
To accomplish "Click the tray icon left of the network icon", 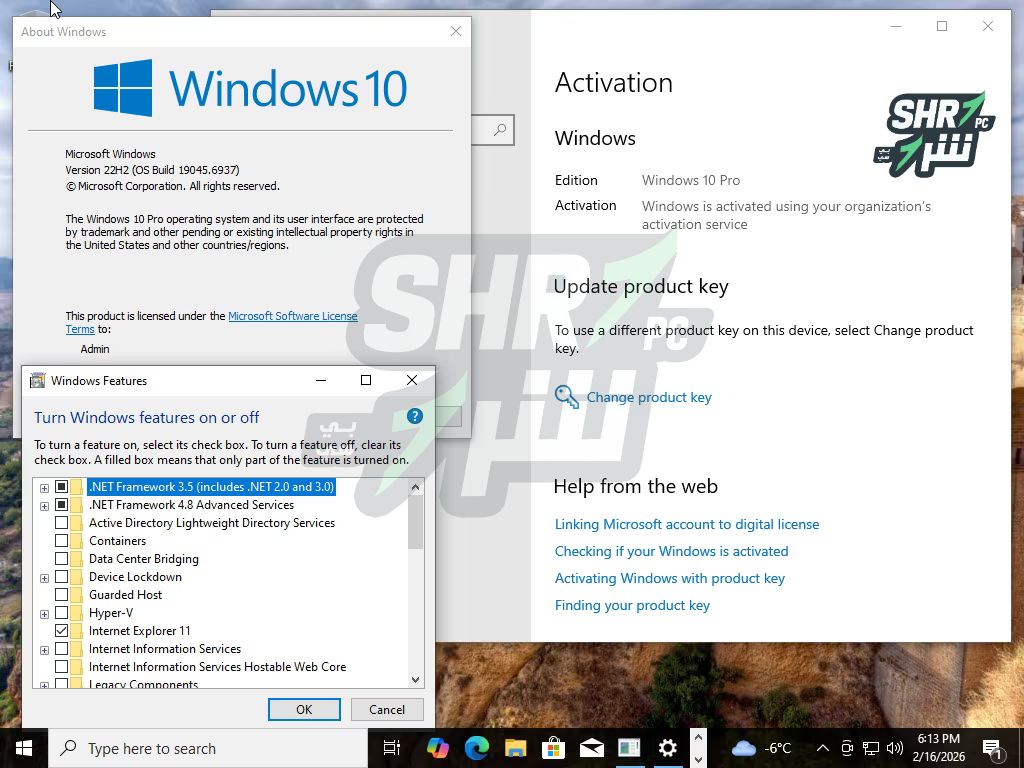I will pyautogui.click(x=847, y=748).
